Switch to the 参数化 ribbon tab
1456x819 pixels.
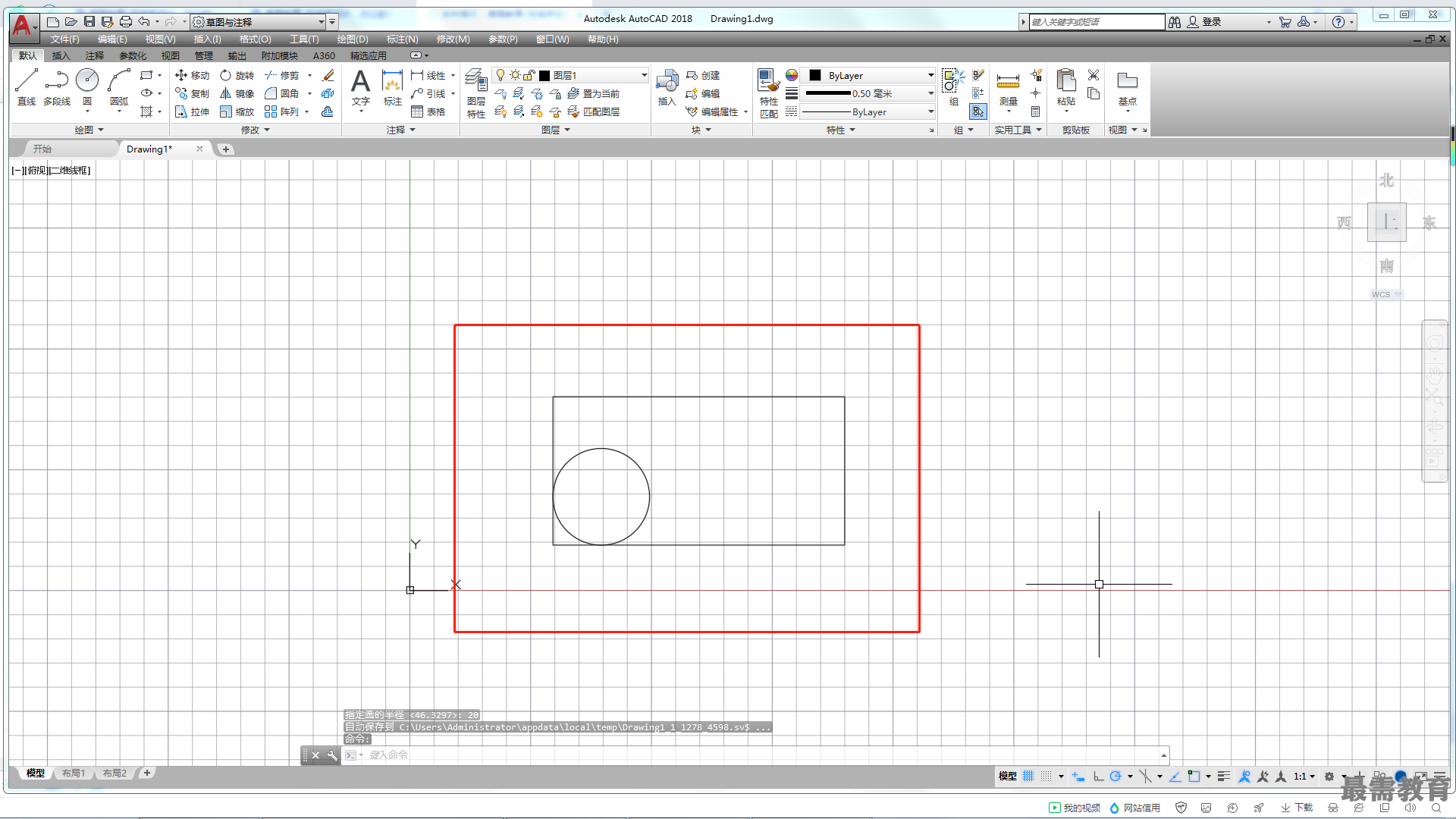tap(133, 55)
